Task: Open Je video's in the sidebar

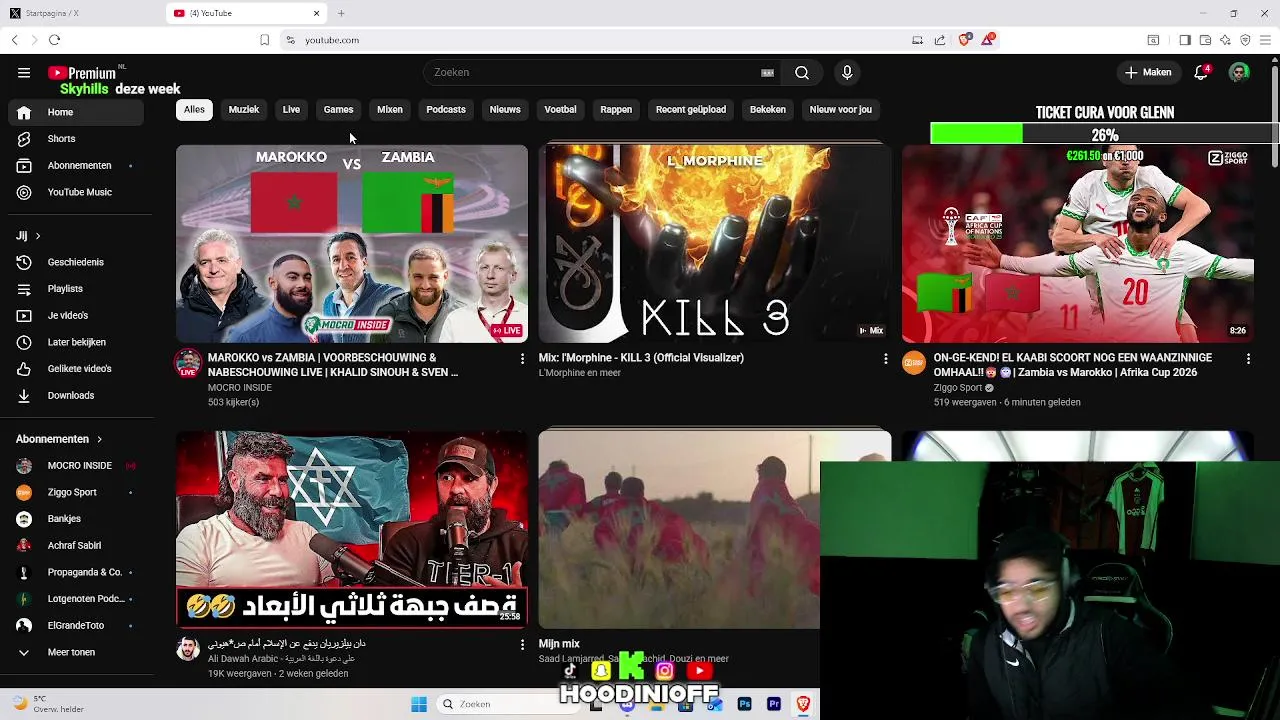Action: (78, 316)
